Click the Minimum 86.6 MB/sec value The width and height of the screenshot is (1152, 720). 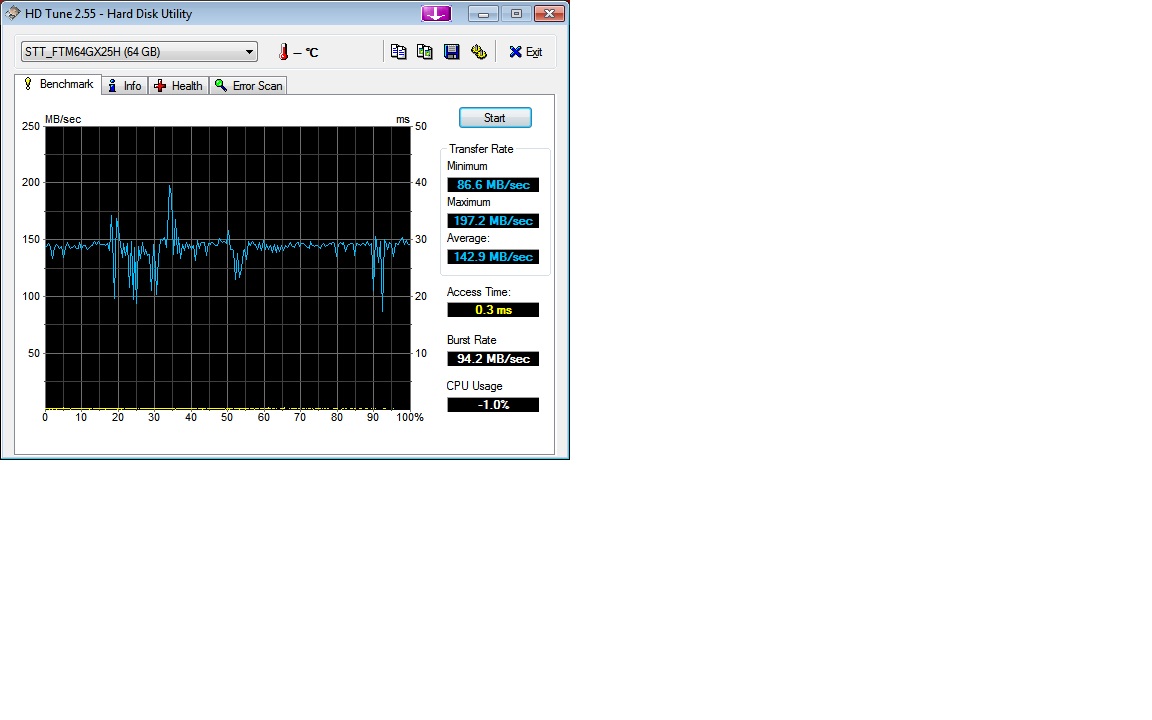click(x=493, y=184)
